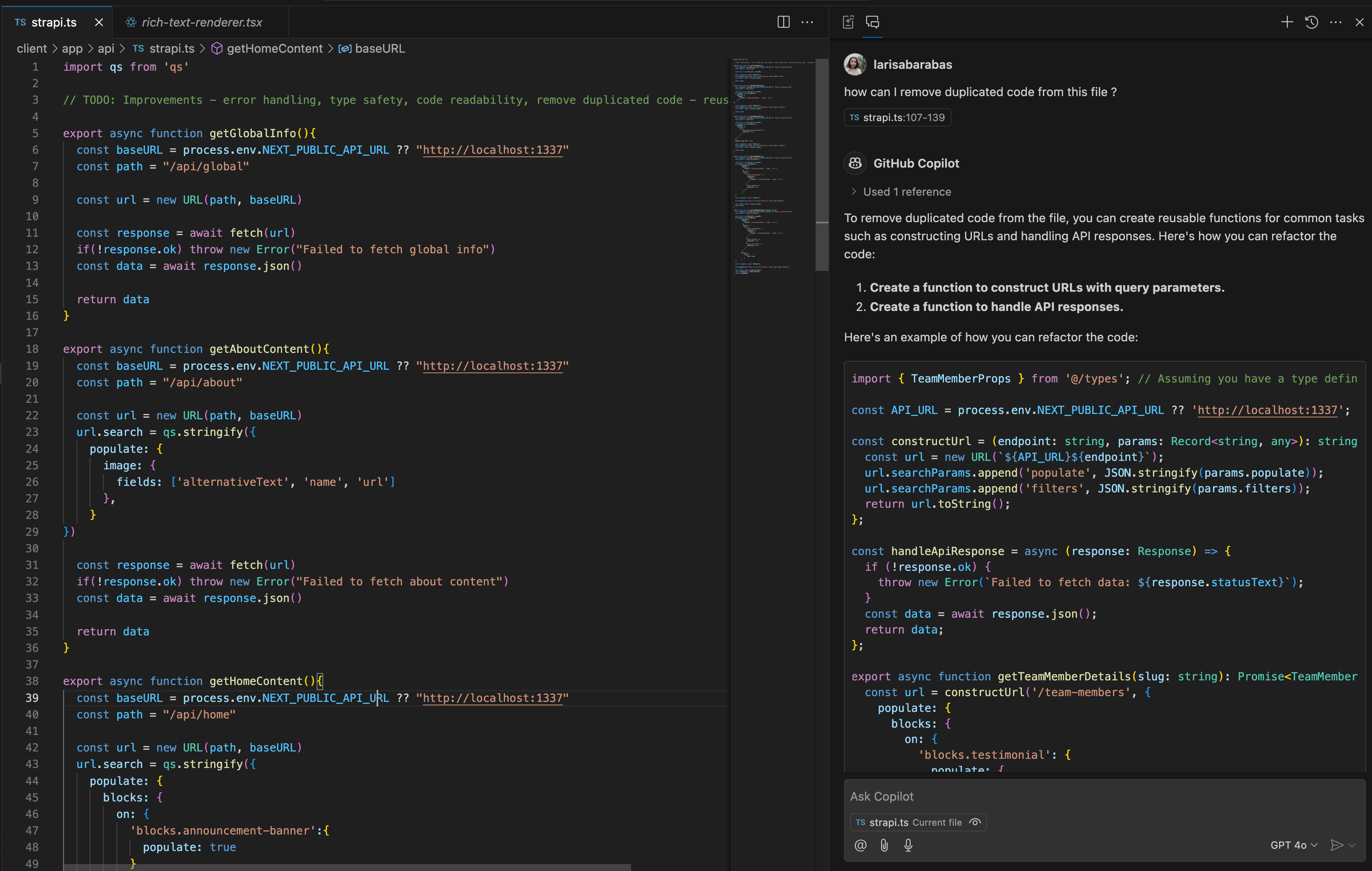Click the split editor right icon
Viewport: 1372px width, 871px height.
784,22
